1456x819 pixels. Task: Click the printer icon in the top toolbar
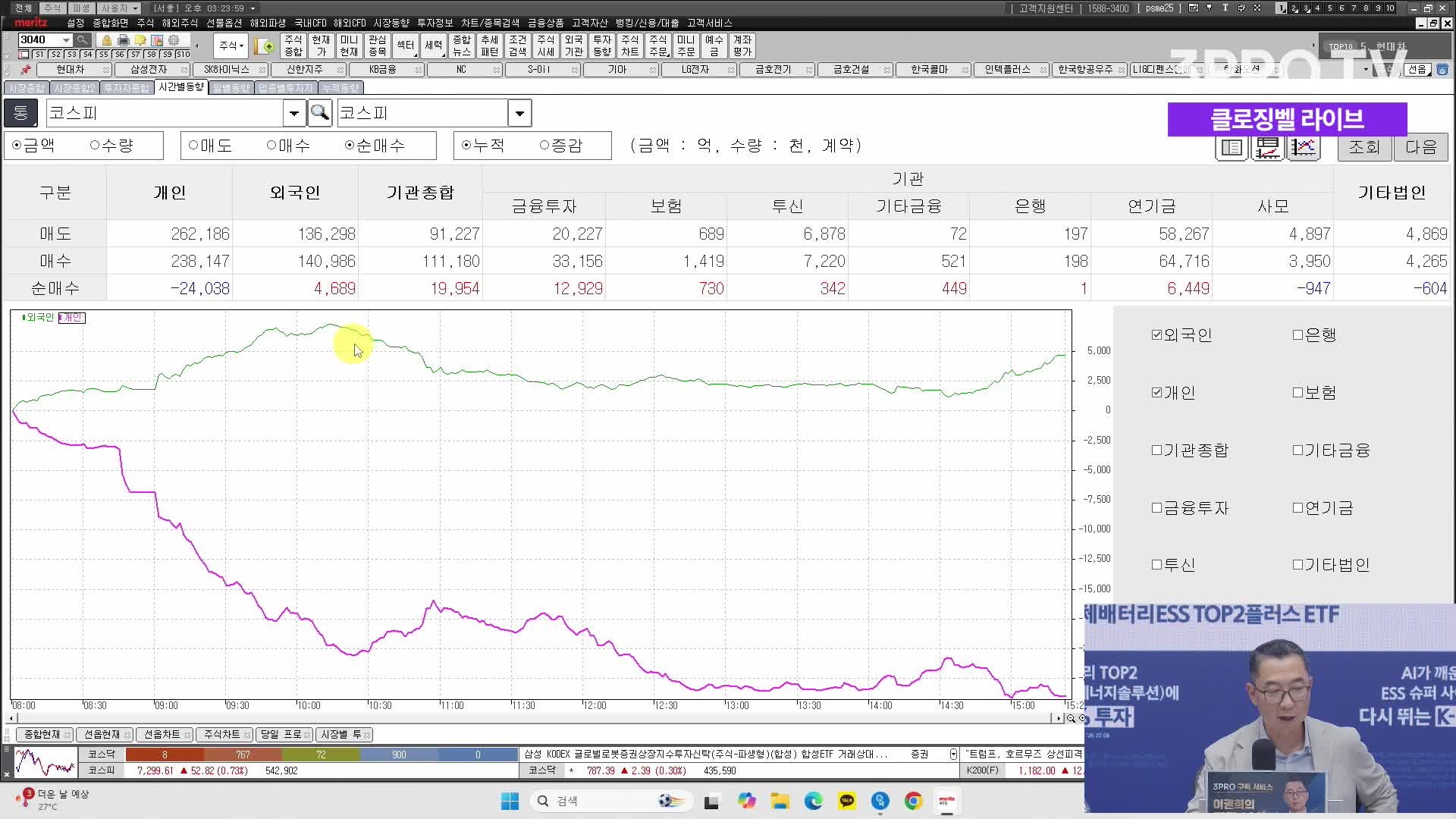point(124,40)
